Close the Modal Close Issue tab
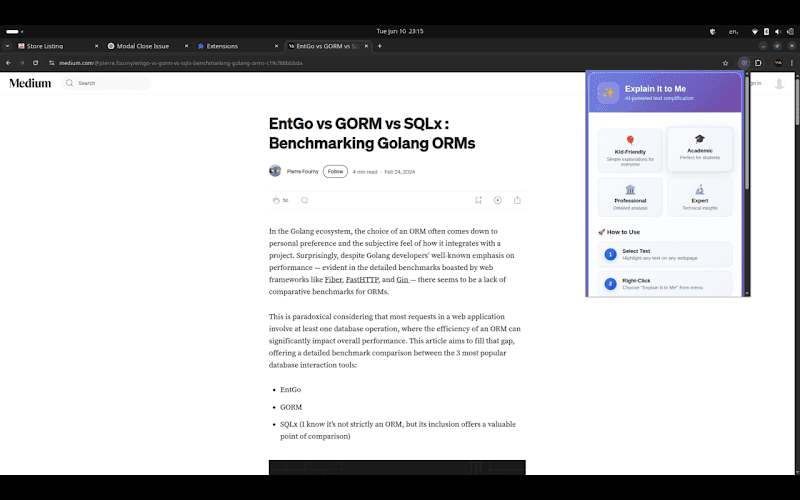The width and height of the screenshot is (800, 500). pos(186,46)
